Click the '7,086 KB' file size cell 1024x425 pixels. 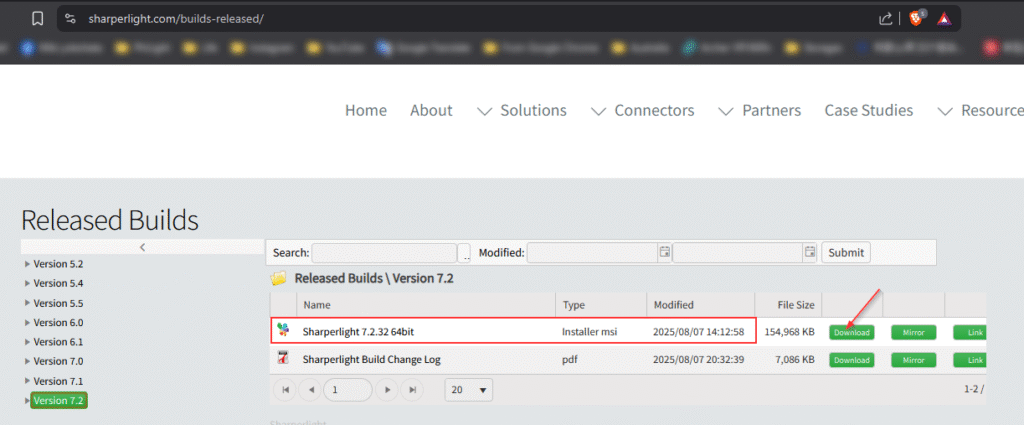793,359
